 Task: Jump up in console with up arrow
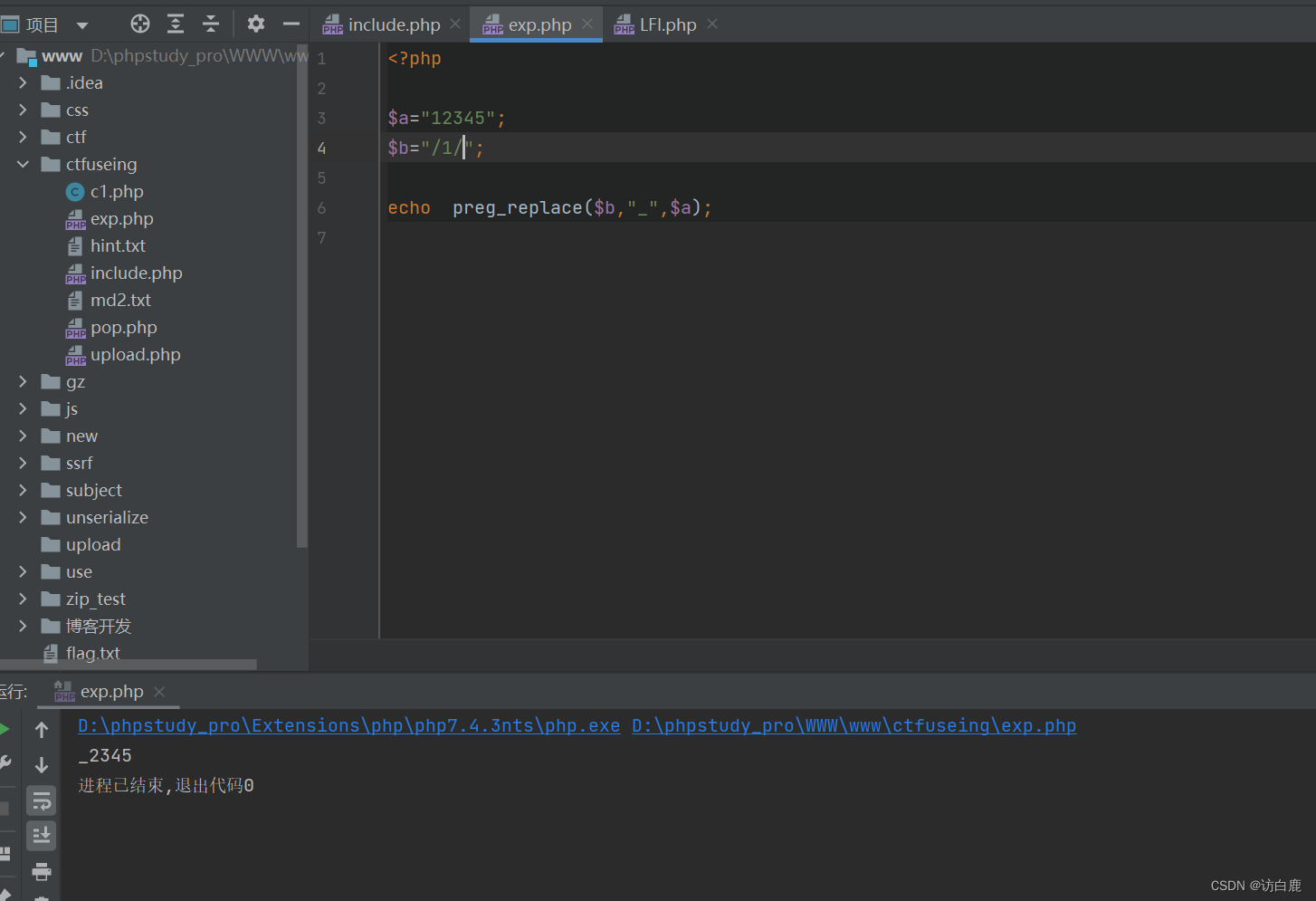[41, 729]
